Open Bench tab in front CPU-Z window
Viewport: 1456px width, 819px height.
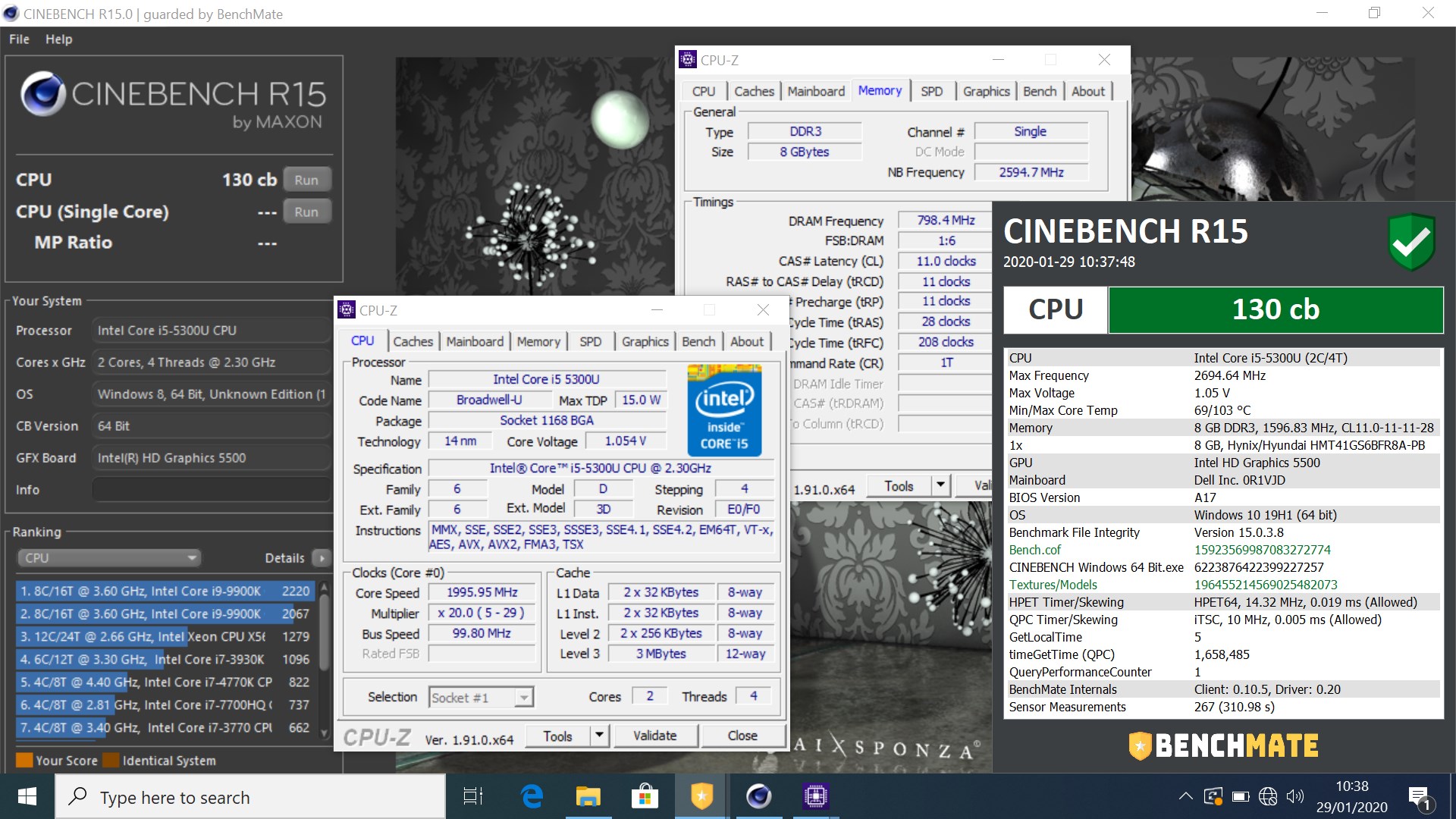click(x=698, y=341)
